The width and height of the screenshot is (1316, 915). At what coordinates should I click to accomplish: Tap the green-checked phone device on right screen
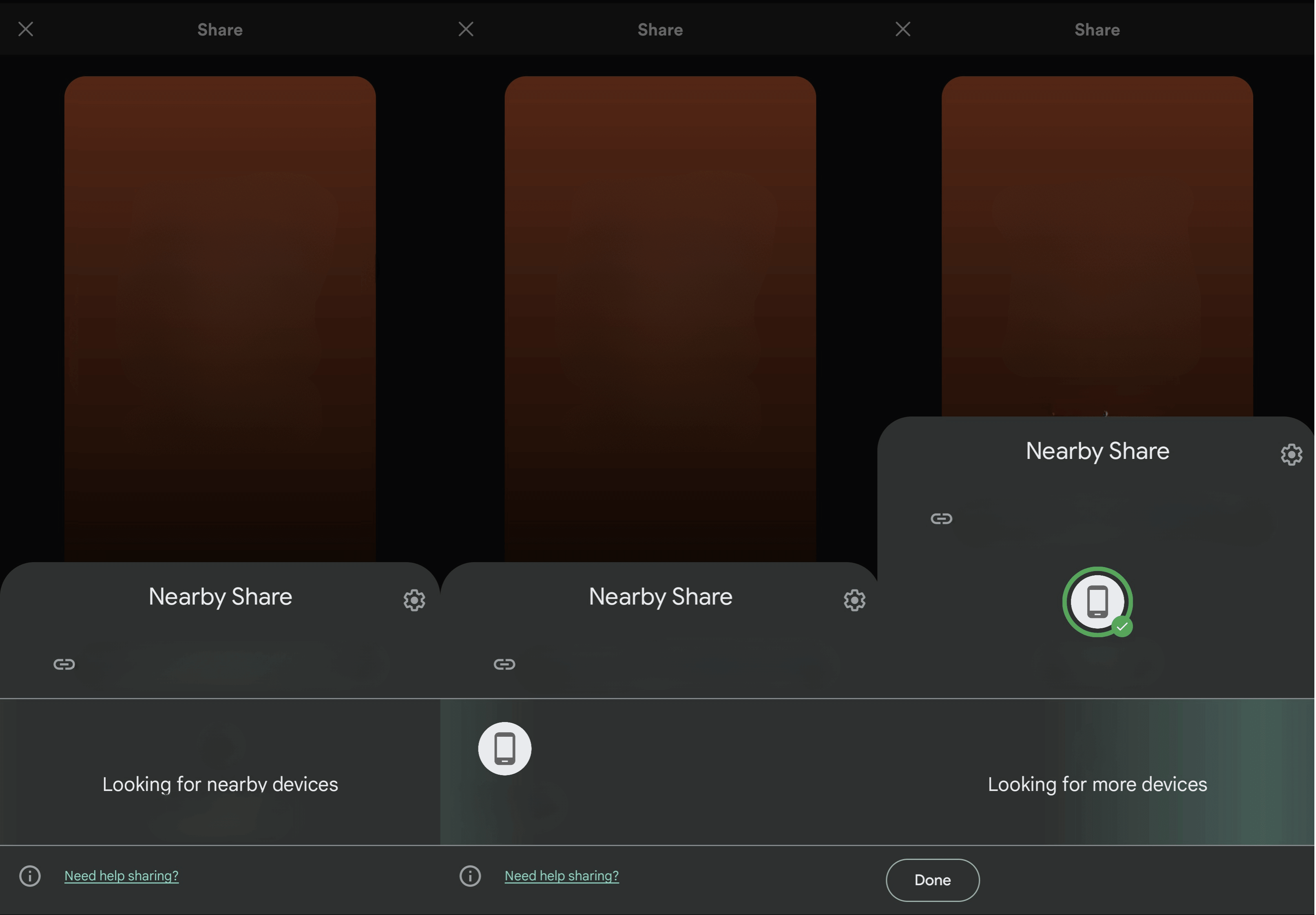1098,602
